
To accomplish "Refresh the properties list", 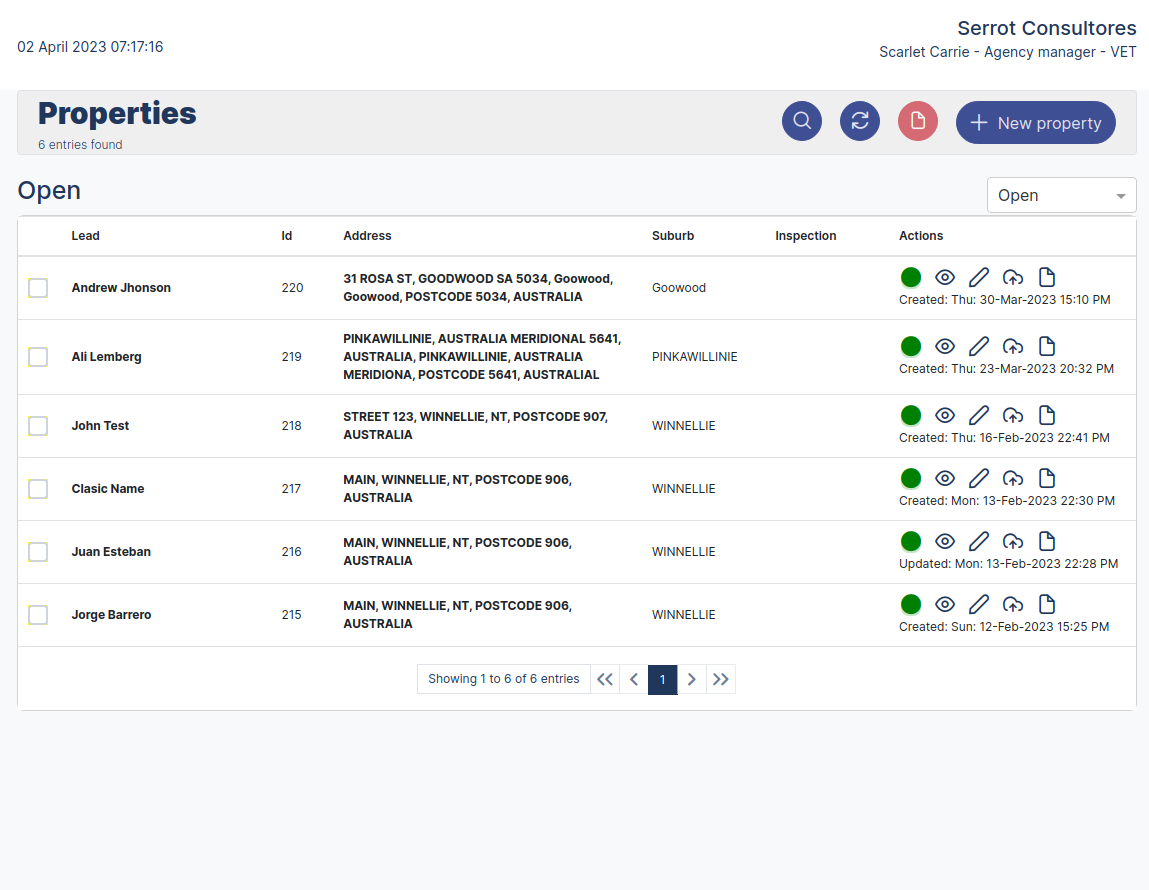I will 859,120.
